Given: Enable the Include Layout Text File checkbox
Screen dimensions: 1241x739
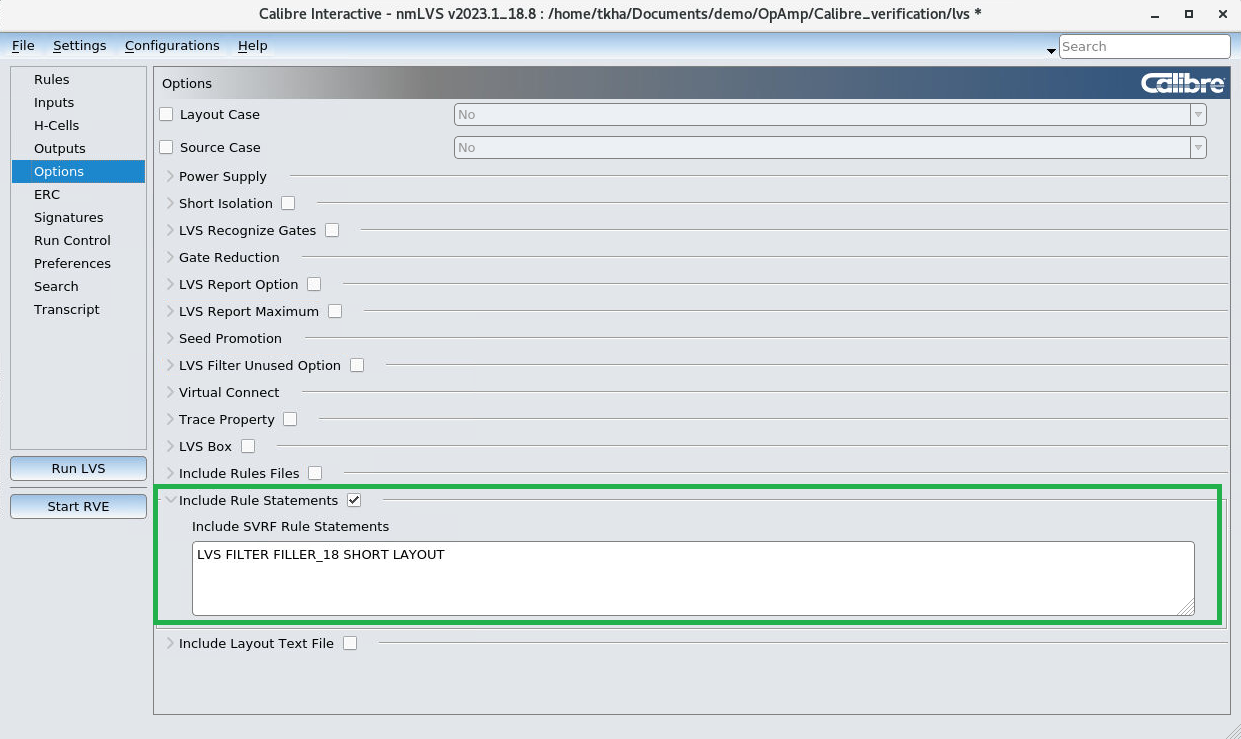Looking at the screenshot, I should coord(350,643).
